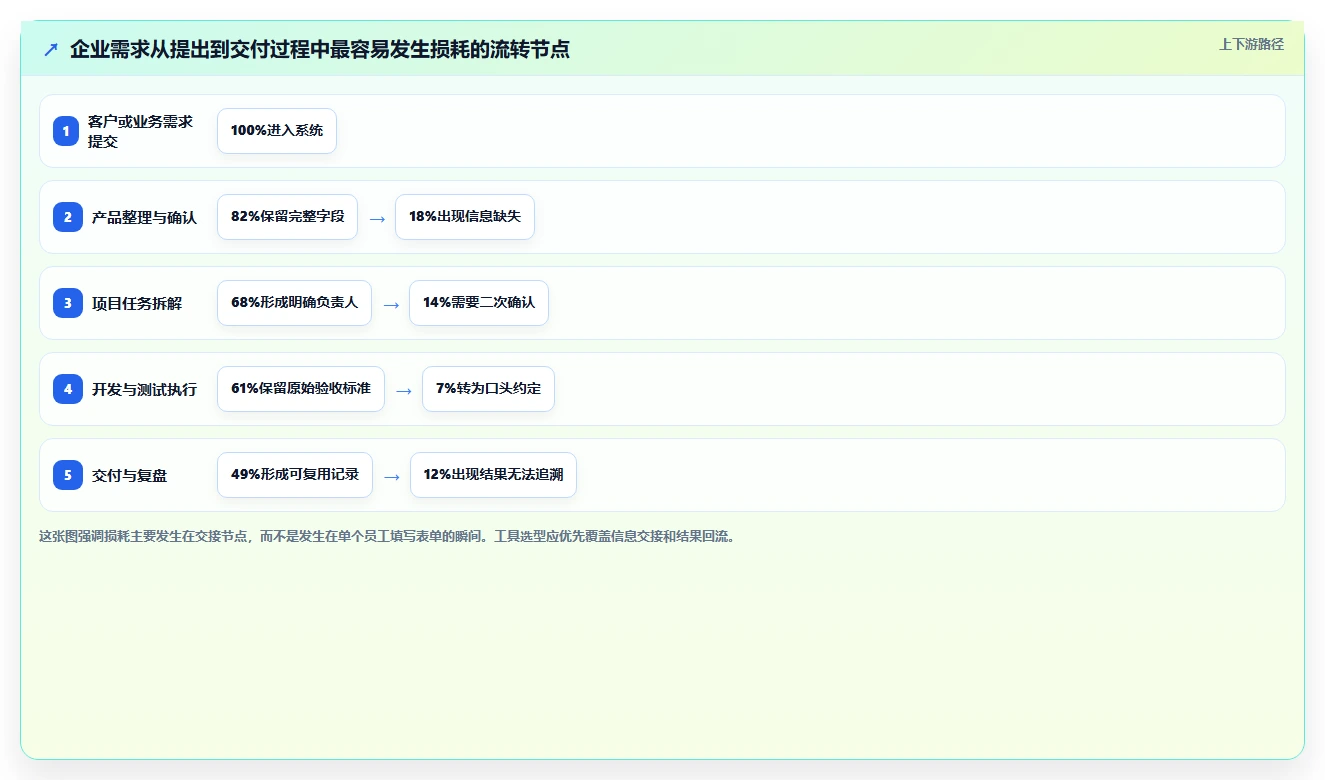Screen dimensions: 1325x780
Task: Click the 61%保留原始验收标准 chip
Action: point(301,389)
